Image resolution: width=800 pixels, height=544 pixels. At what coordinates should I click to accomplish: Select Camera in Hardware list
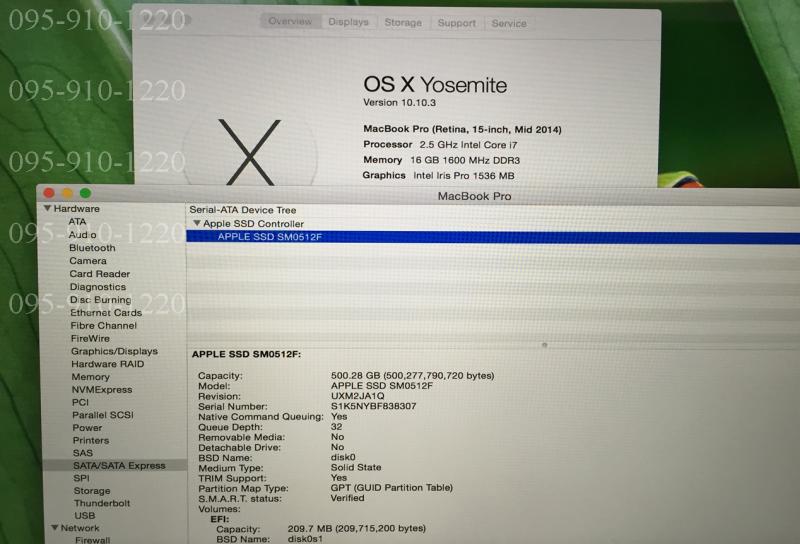pyautogui.click(x=88, y=261)
